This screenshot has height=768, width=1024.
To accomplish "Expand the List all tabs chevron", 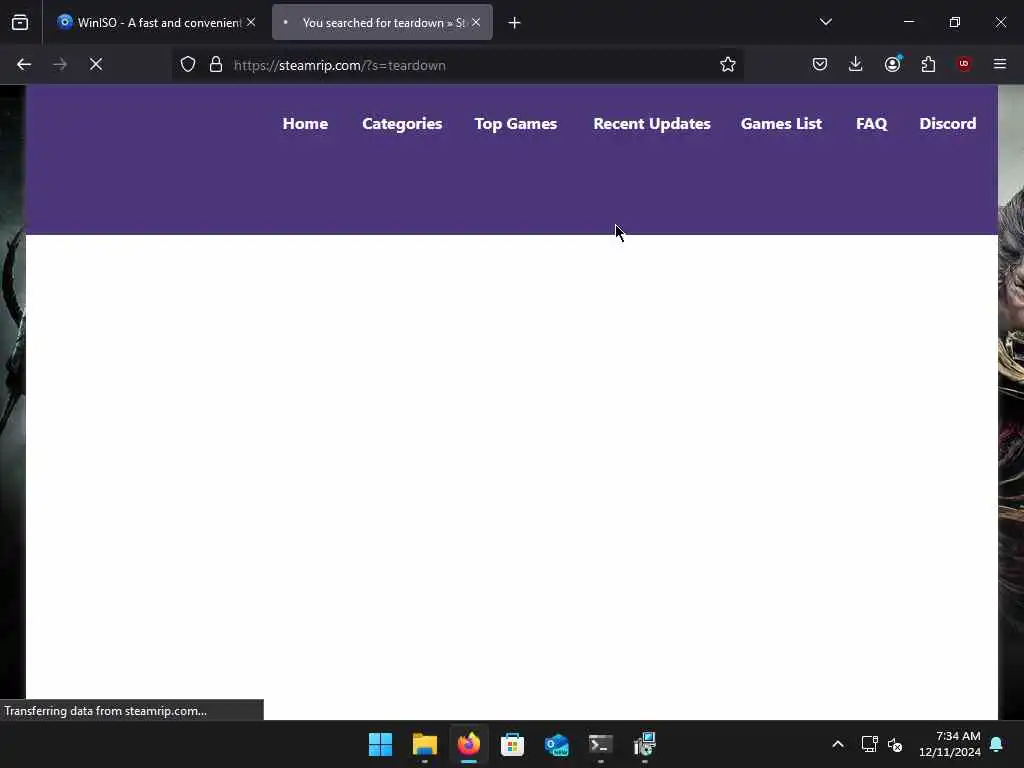I will click(x=825, y=22).
